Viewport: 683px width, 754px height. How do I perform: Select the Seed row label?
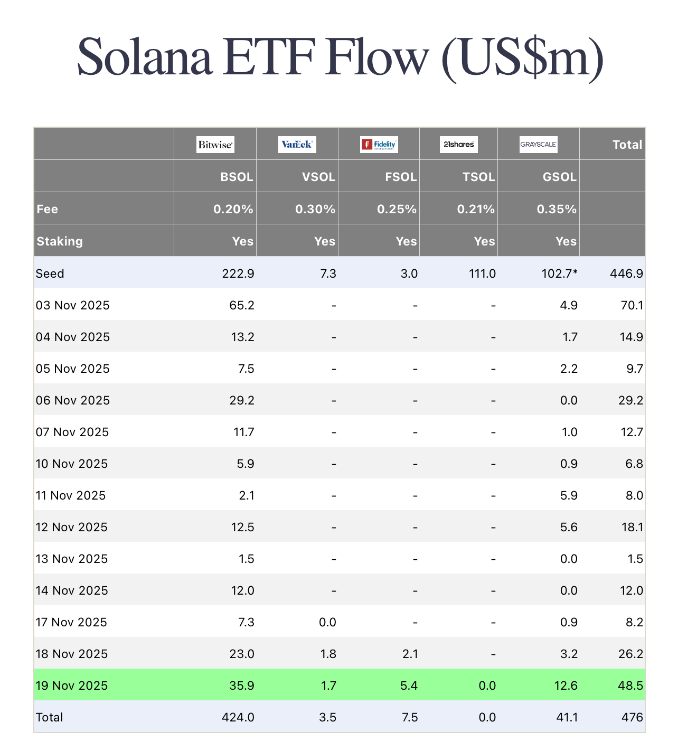[52, 273]
